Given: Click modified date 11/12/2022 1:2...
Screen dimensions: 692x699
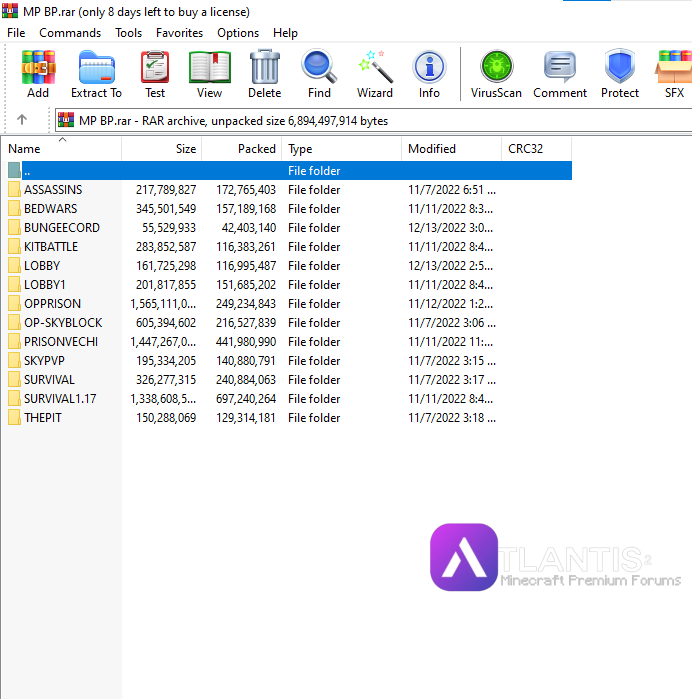Looking at the screenshot, I should (x=450, y=304).
